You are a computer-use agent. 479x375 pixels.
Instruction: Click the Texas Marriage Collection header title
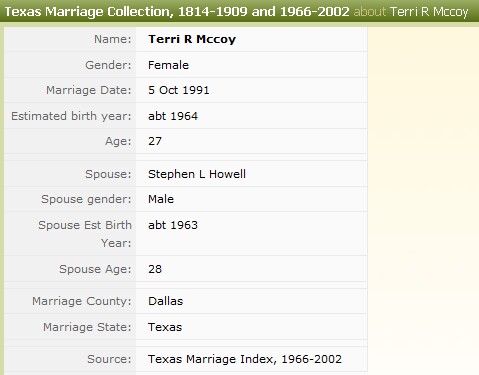click(x=177, y=11)
